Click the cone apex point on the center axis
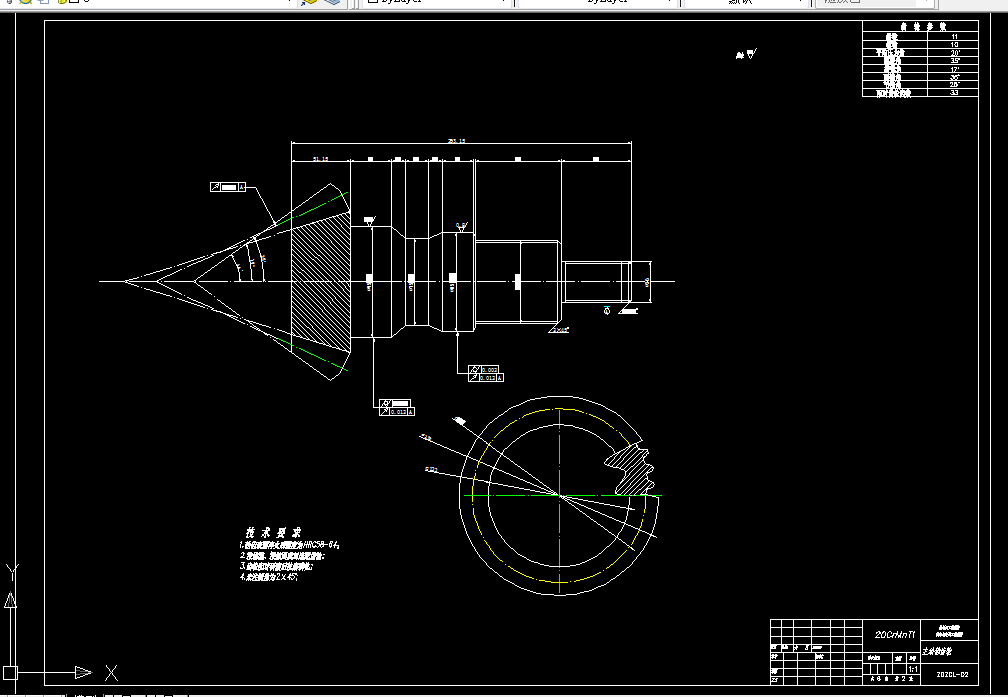Viewport: 1008px width, 697px height. point(125,281)
